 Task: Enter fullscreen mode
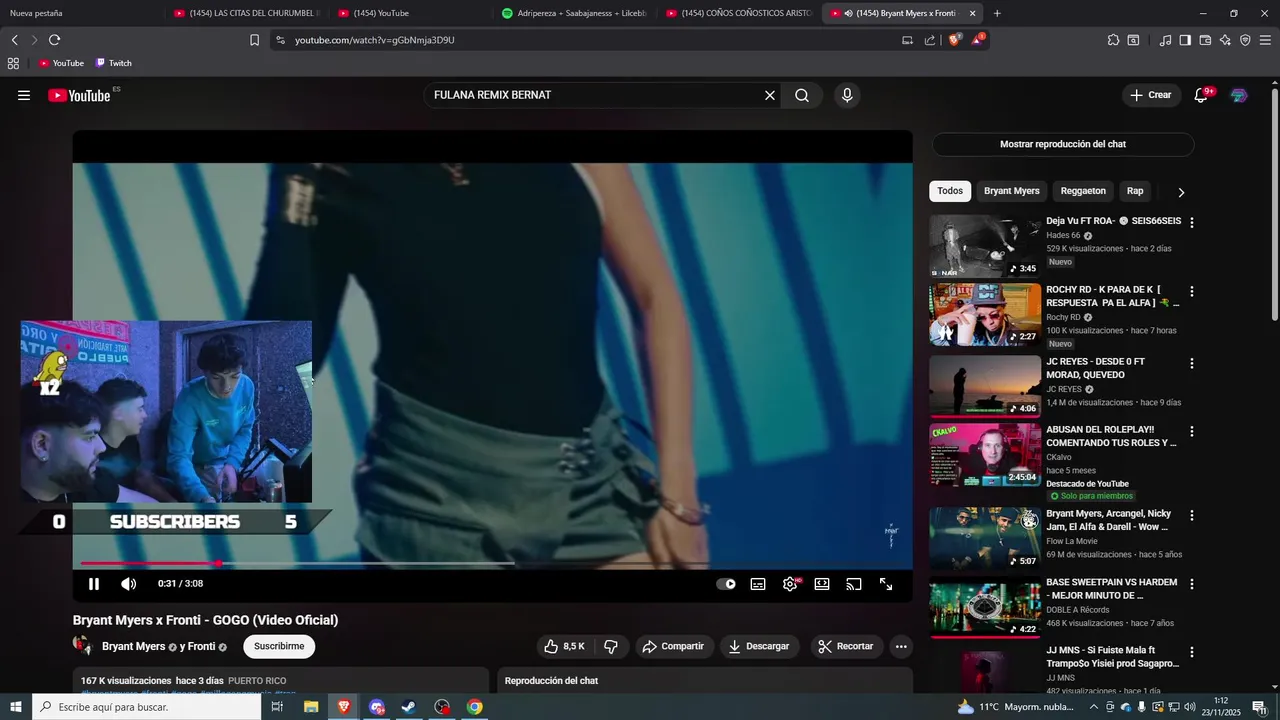886,584
